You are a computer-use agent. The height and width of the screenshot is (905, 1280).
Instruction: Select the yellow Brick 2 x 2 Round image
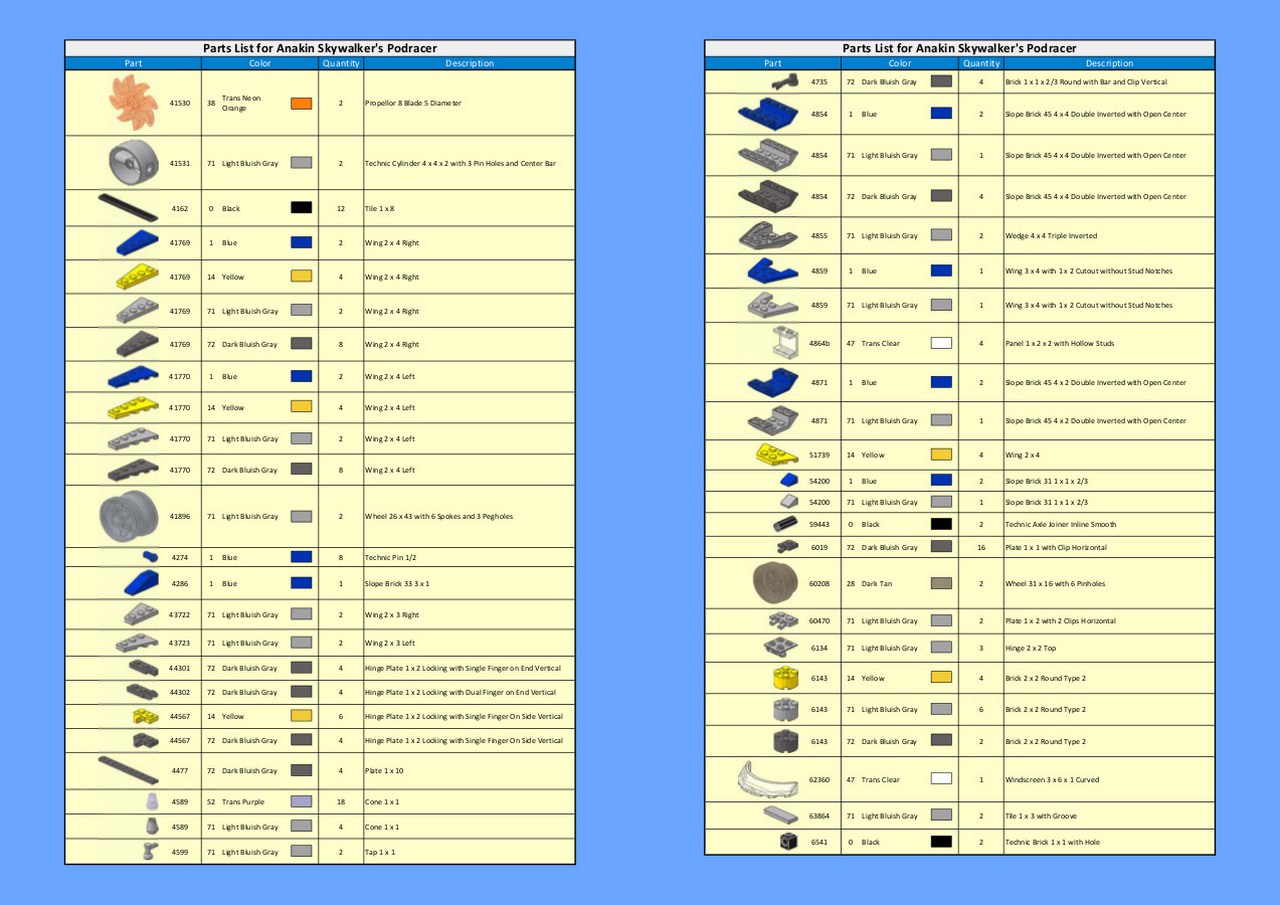[x=786, y=678]
